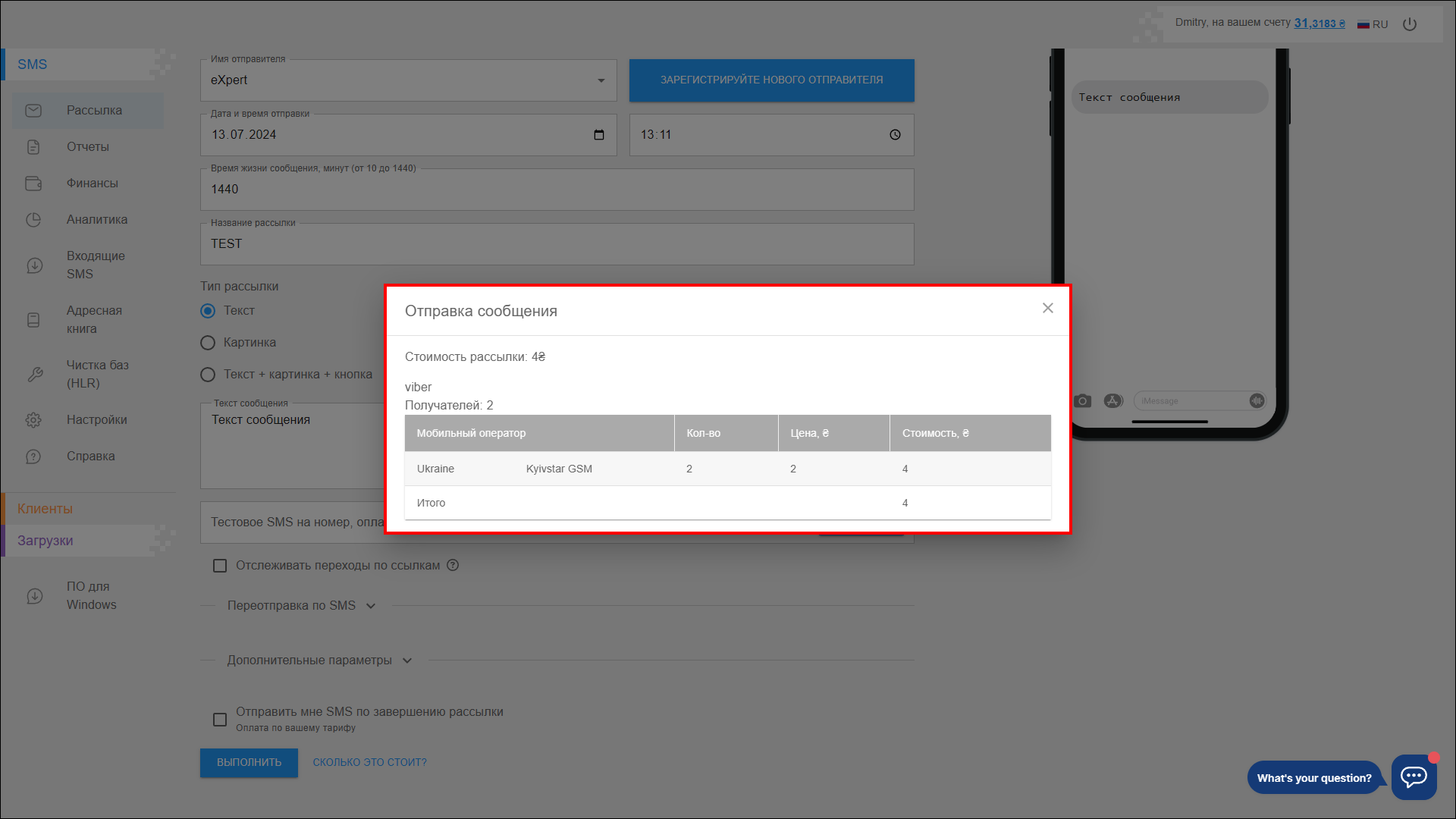Click the help icon near link tracking
Image resolution: width=1456 pixels, height=819 pixels.
[x=453, y=565]
